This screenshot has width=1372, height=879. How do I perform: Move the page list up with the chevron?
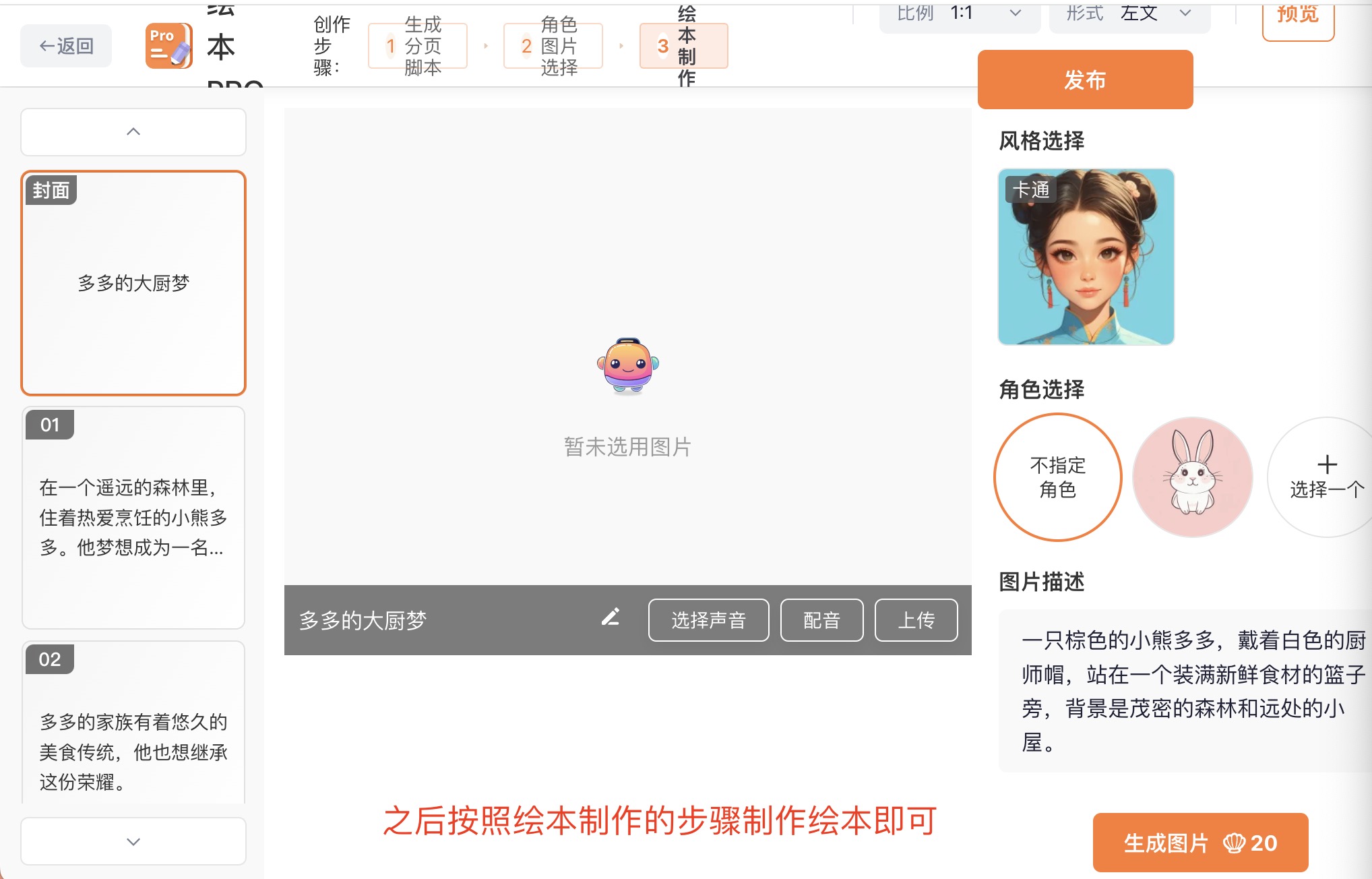[133, 132]
